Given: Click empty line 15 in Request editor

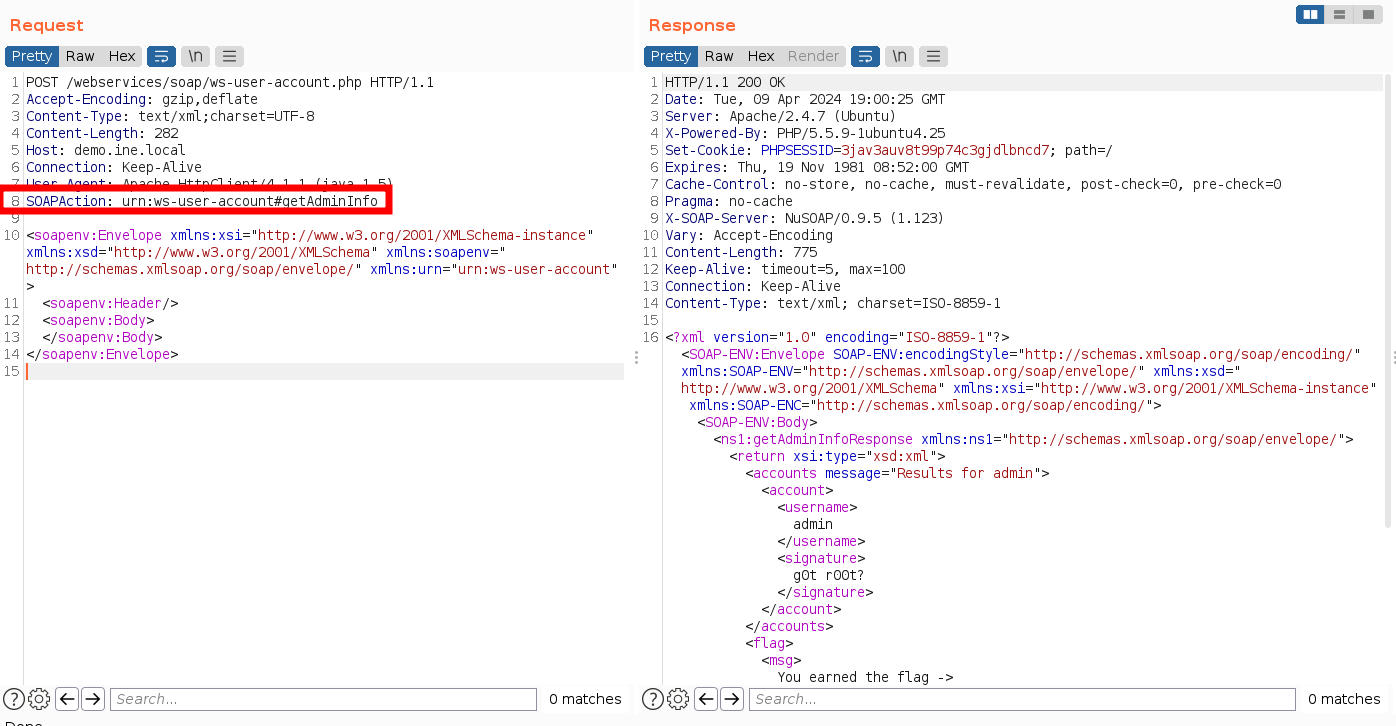Looking at the screenshot, I should tap(324, 371).
